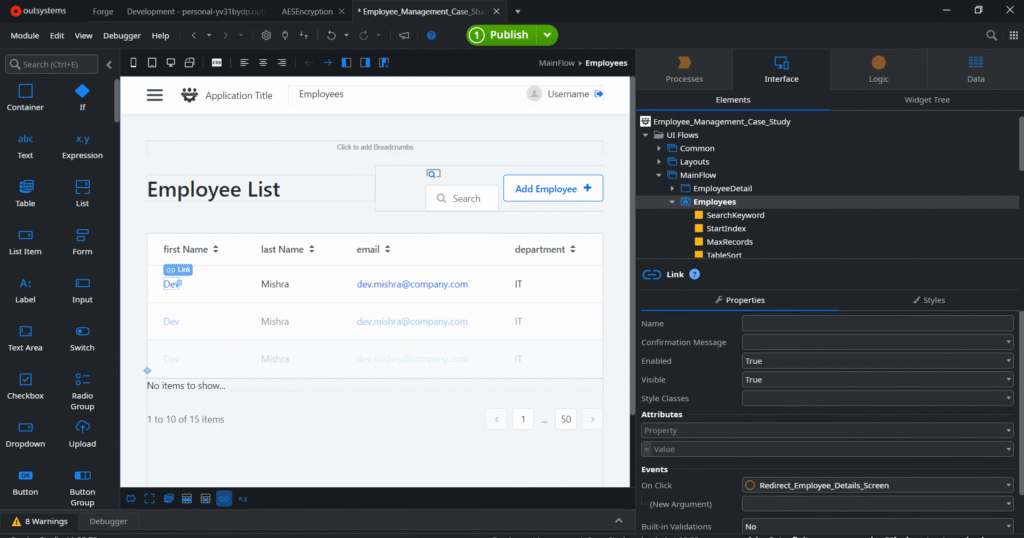The height and width of the screenshot is (538, 1024).
Task: Switch to the Processes tab
Action: click(x=684, y=69)
